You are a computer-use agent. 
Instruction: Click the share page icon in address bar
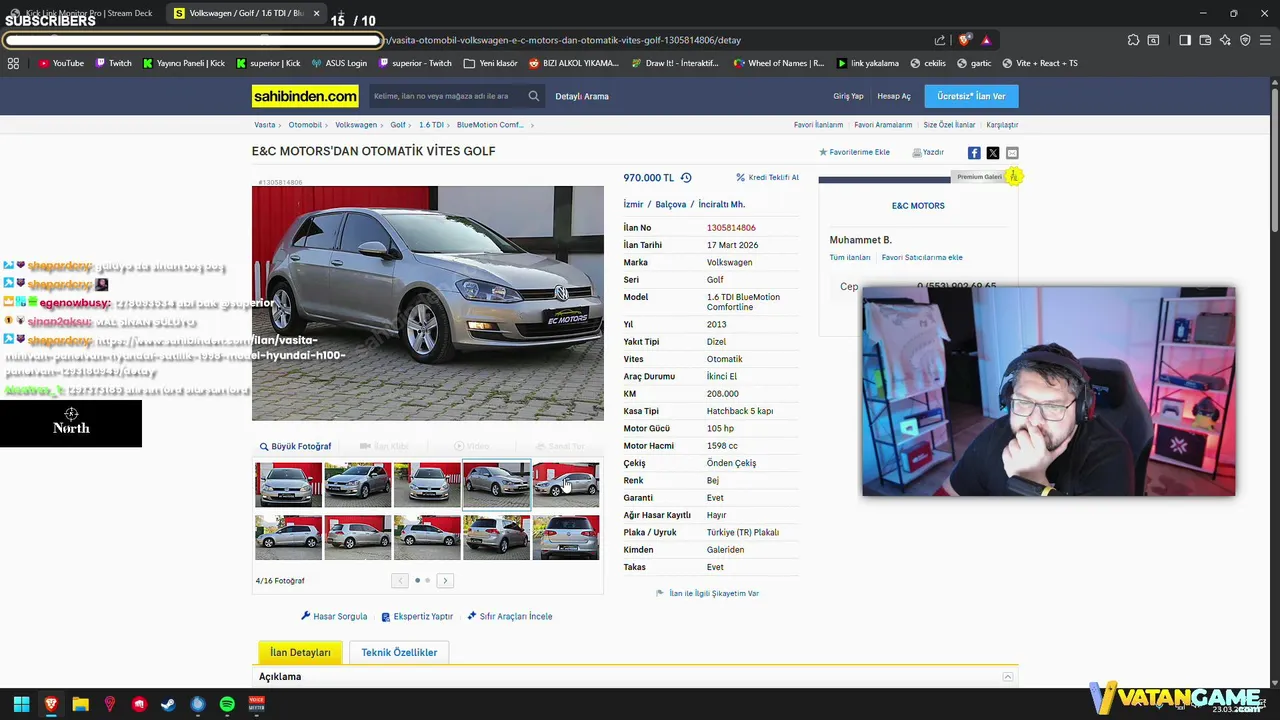(x=940, y=40)
